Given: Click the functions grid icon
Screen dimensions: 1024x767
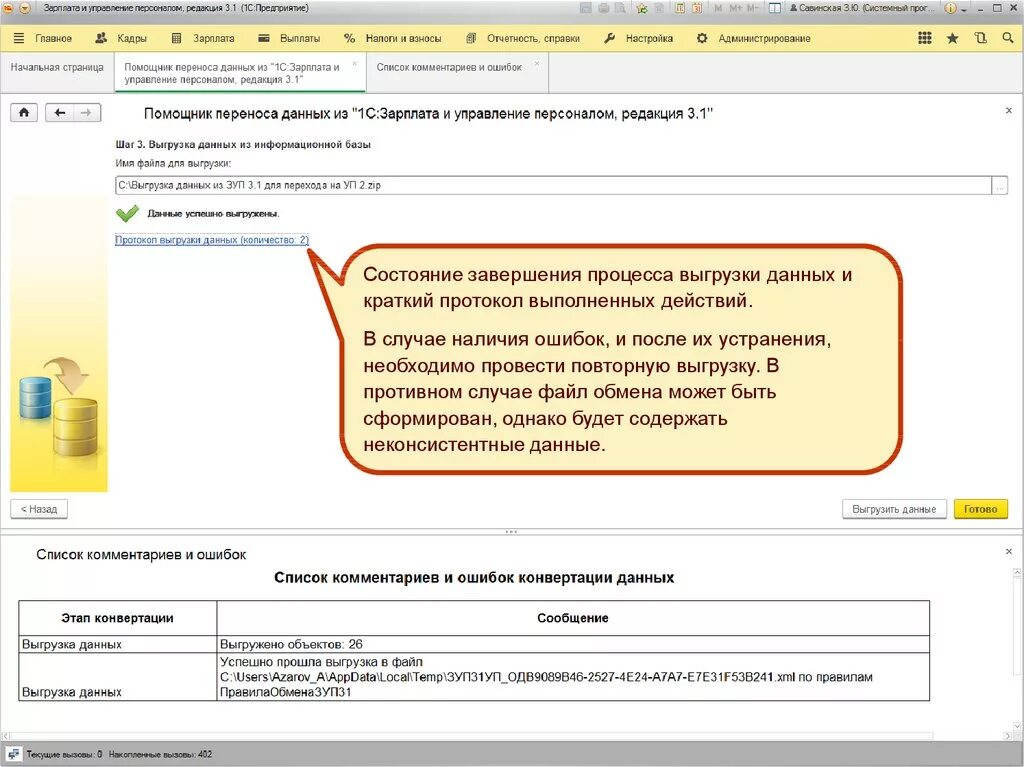Looking at the screenshot, I should [925, 38].
